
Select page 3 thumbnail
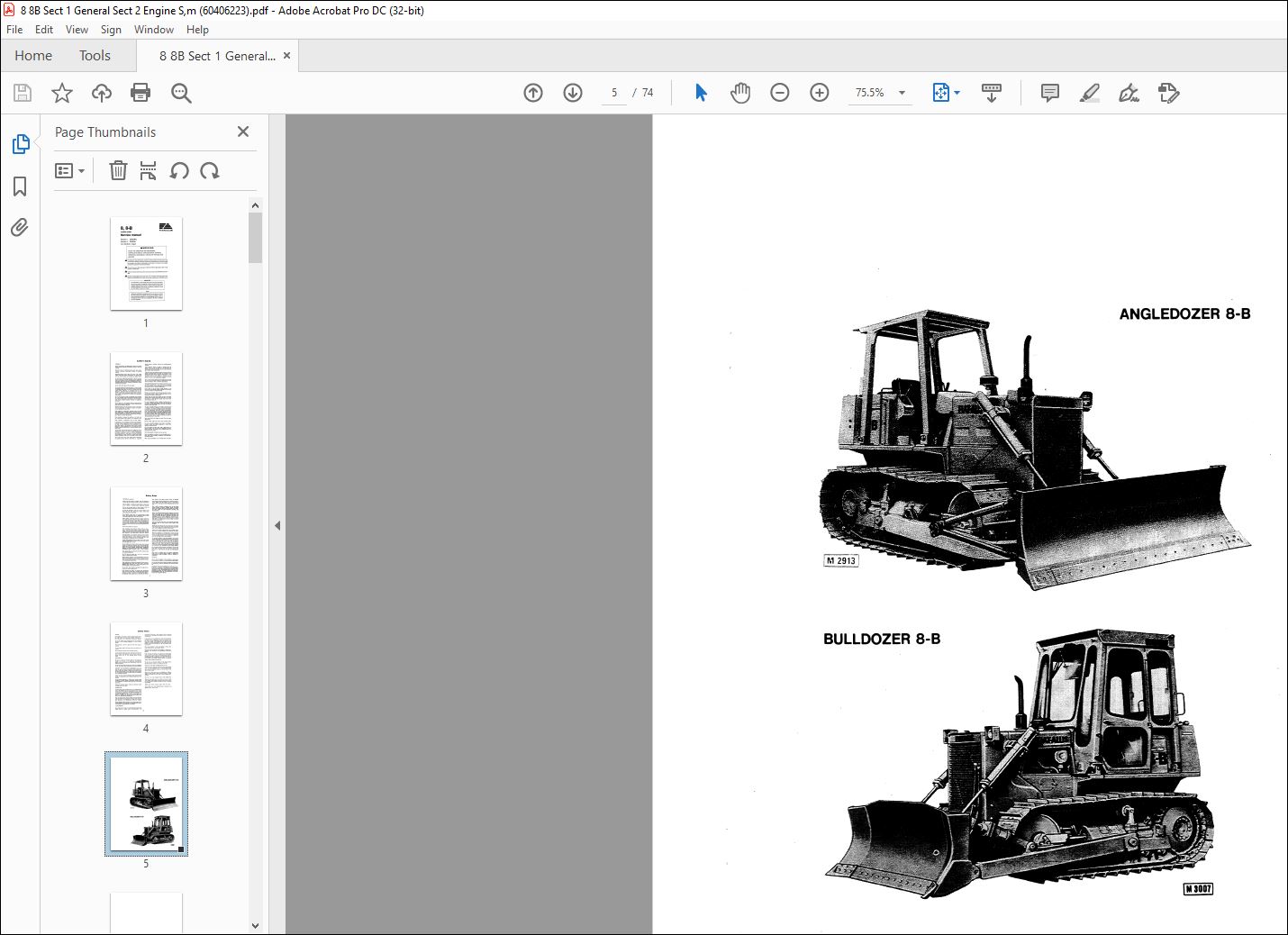pyautogui.click(x=146, y=533)
